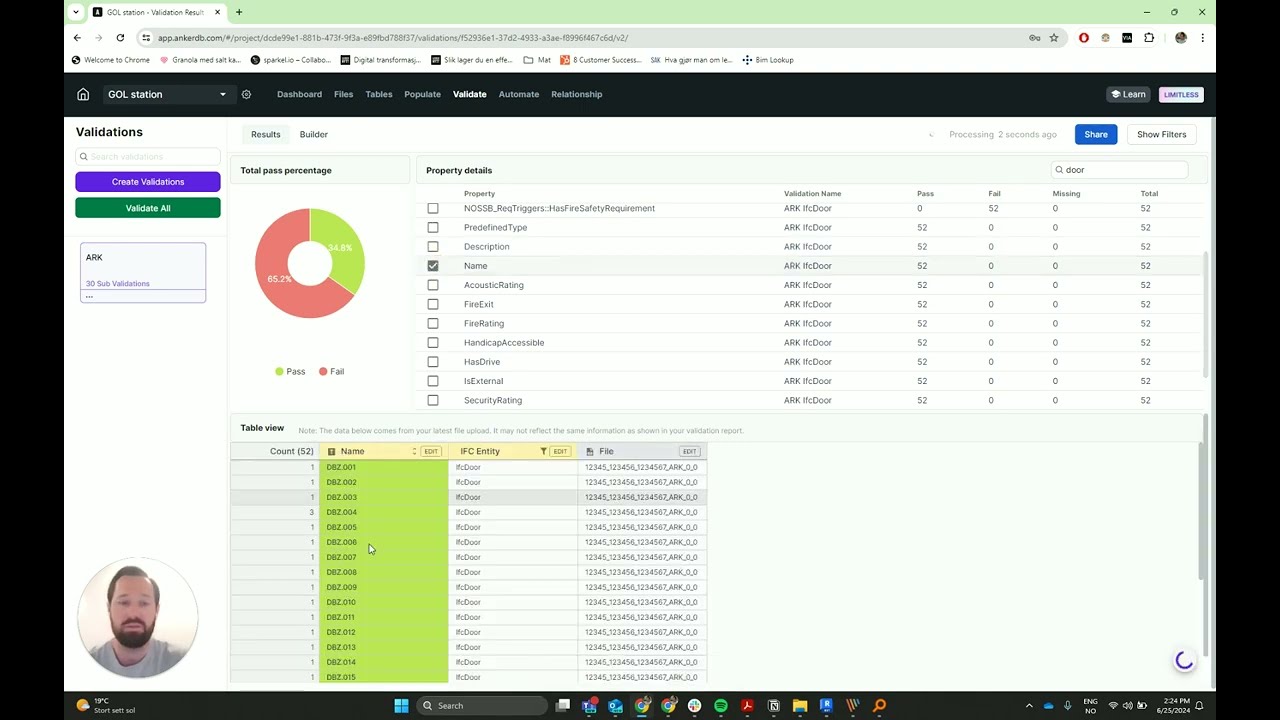Click EDIT button in Name column header

431,451
